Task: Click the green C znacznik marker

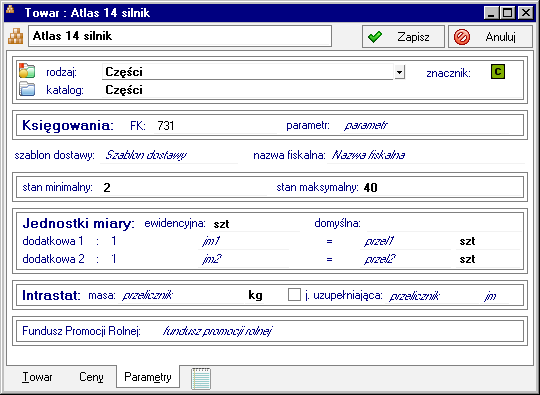Action: click(498, 72)
